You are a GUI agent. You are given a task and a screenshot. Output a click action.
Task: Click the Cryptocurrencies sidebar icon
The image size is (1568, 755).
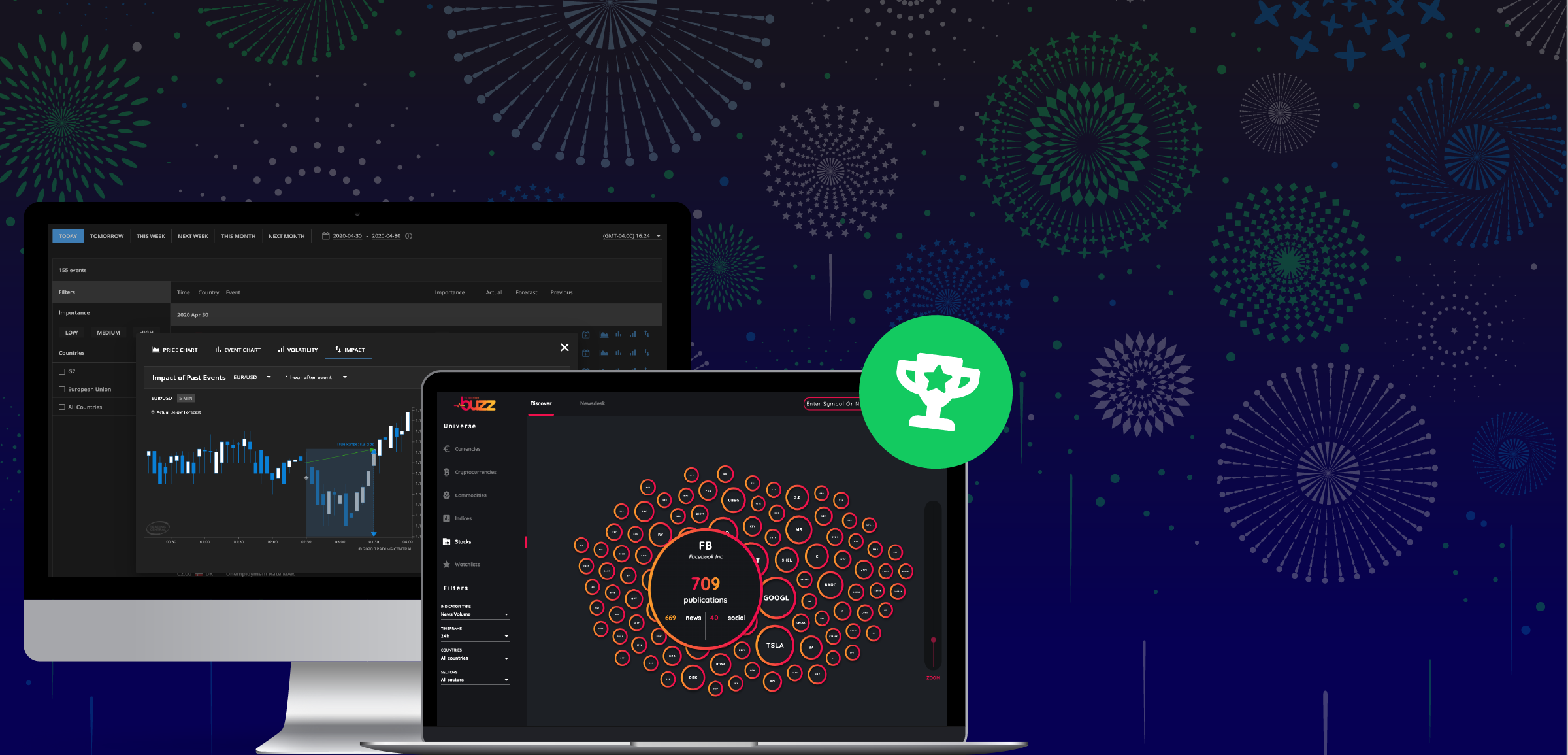(448, 471)
